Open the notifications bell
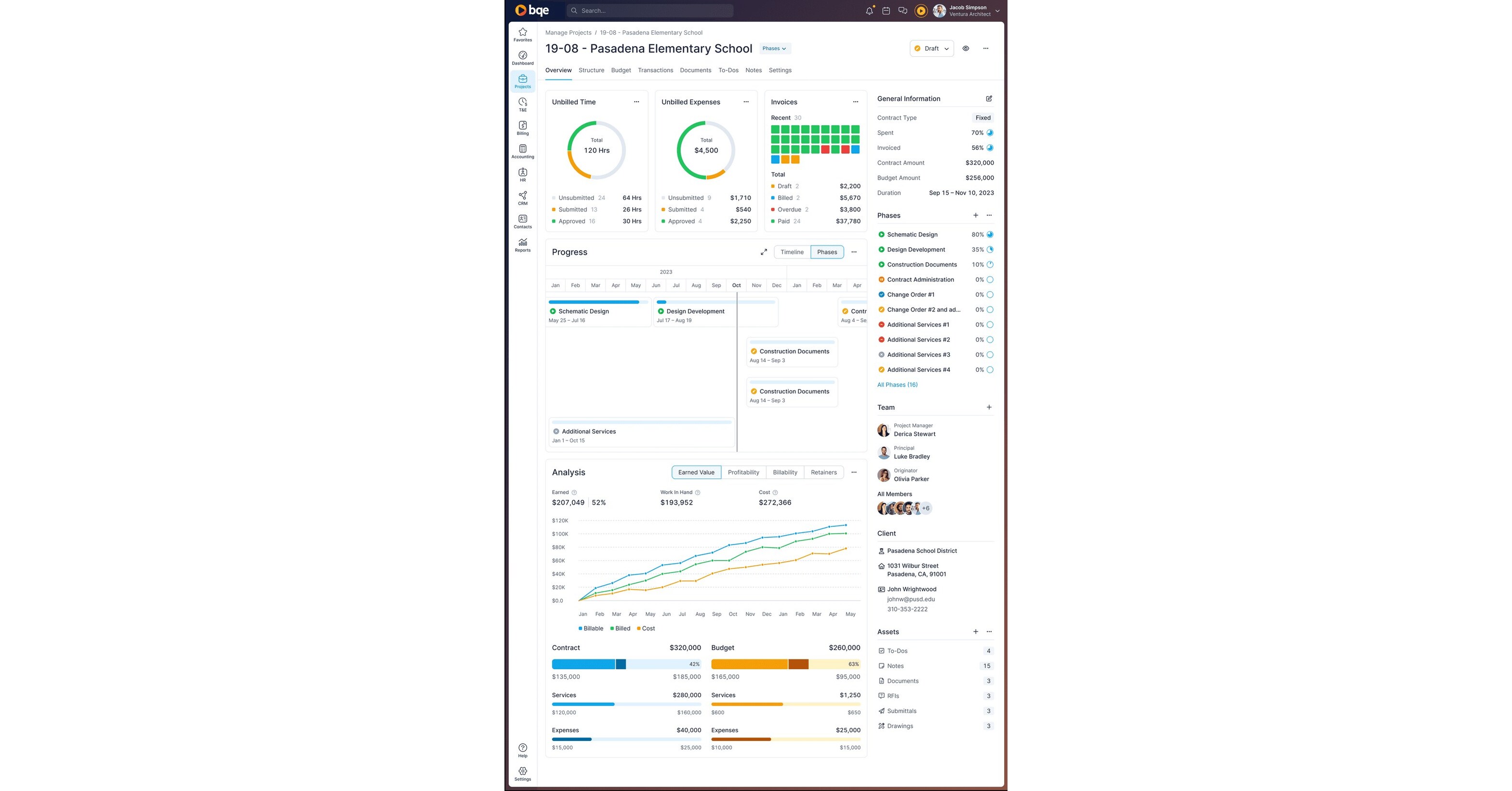Viewport: 1512px width, 791px height. (869, 10)
